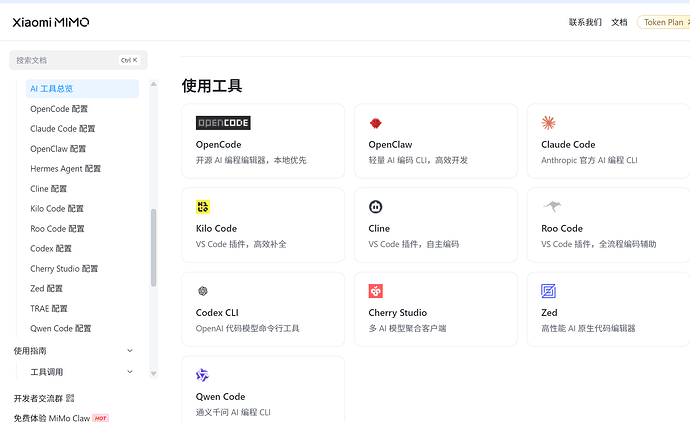Open Zed 配置 sidebar item

(46, 288)
